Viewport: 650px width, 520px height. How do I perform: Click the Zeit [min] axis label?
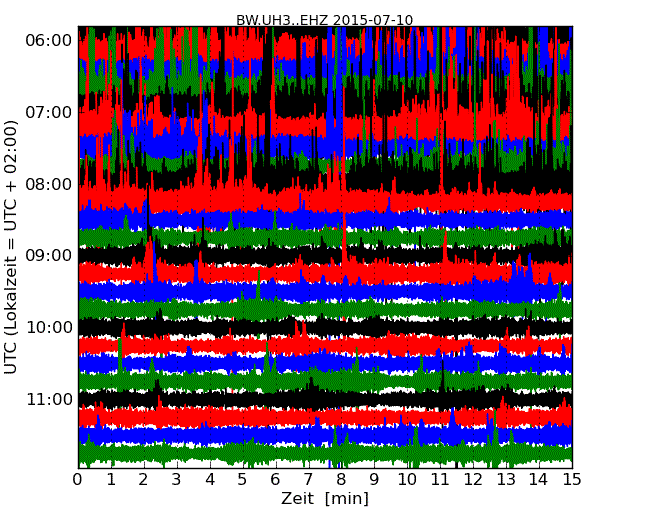coord(325,498)
